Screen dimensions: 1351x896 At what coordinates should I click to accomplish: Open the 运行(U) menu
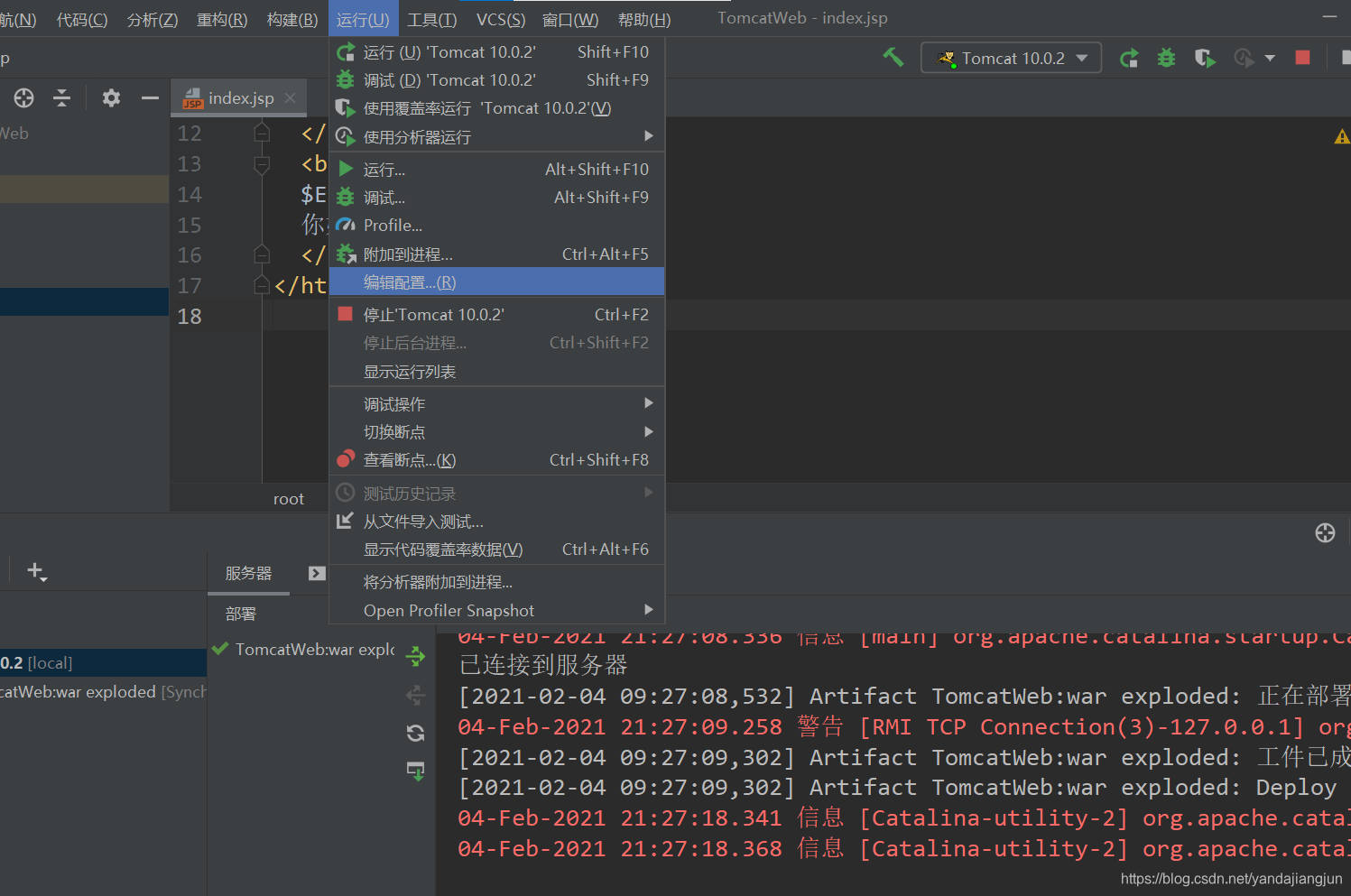coord(363,19)
